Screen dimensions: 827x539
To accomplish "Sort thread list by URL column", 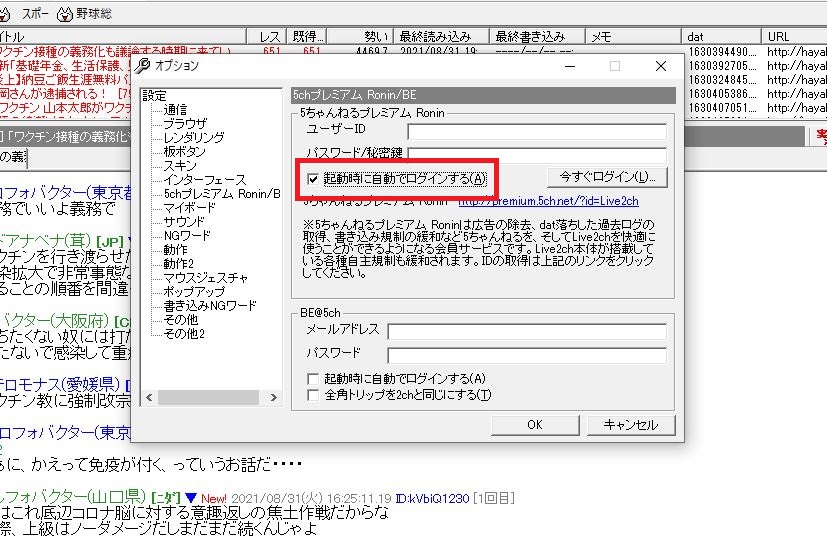I will [794, 37].
